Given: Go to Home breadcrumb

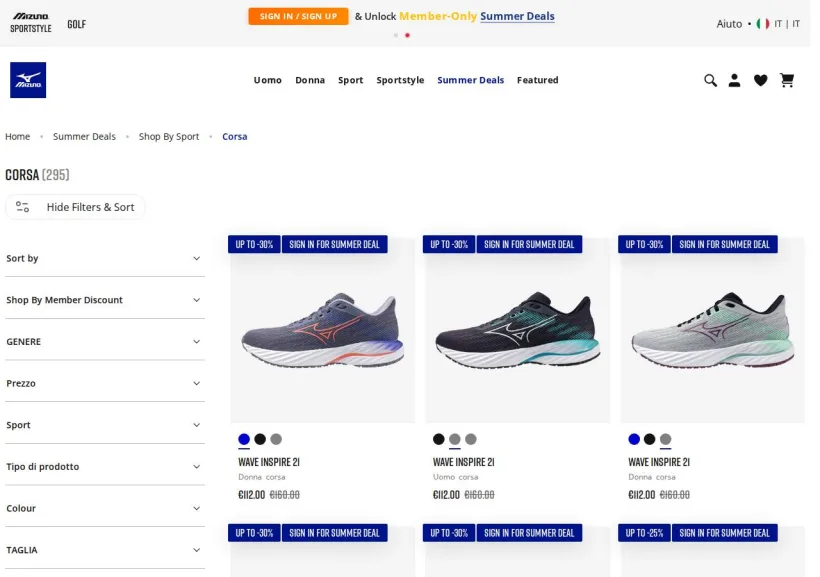Looking at the screenshot, I should tap(18, 137).
